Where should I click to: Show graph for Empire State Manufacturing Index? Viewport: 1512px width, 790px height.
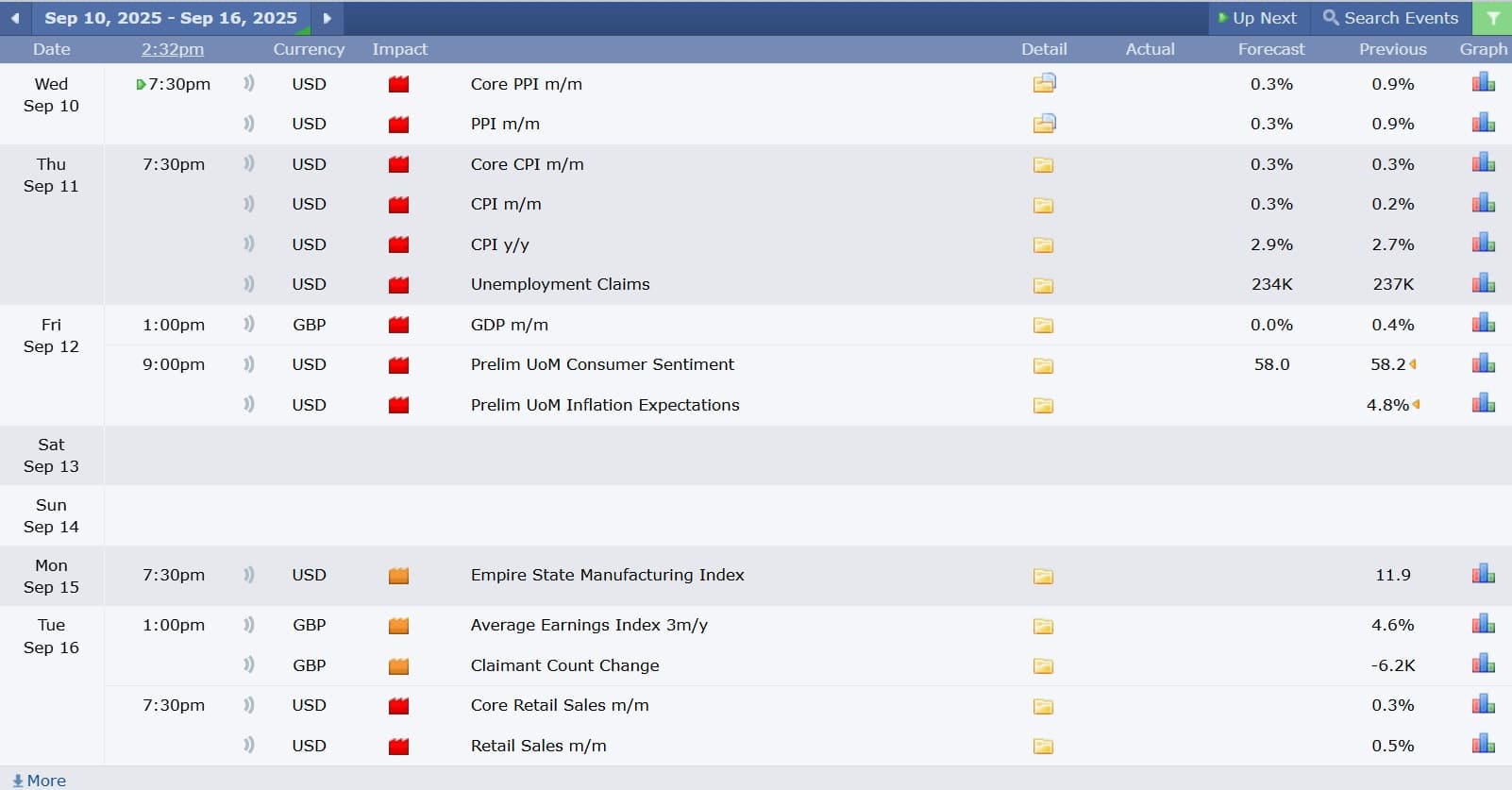(1484, 574)
